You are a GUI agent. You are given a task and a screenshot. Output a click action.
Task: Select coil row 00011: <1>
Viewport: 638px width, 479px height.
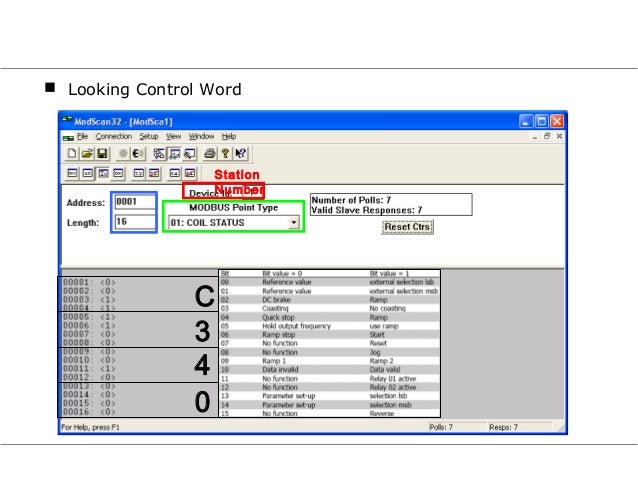click(x=90, y=369)
